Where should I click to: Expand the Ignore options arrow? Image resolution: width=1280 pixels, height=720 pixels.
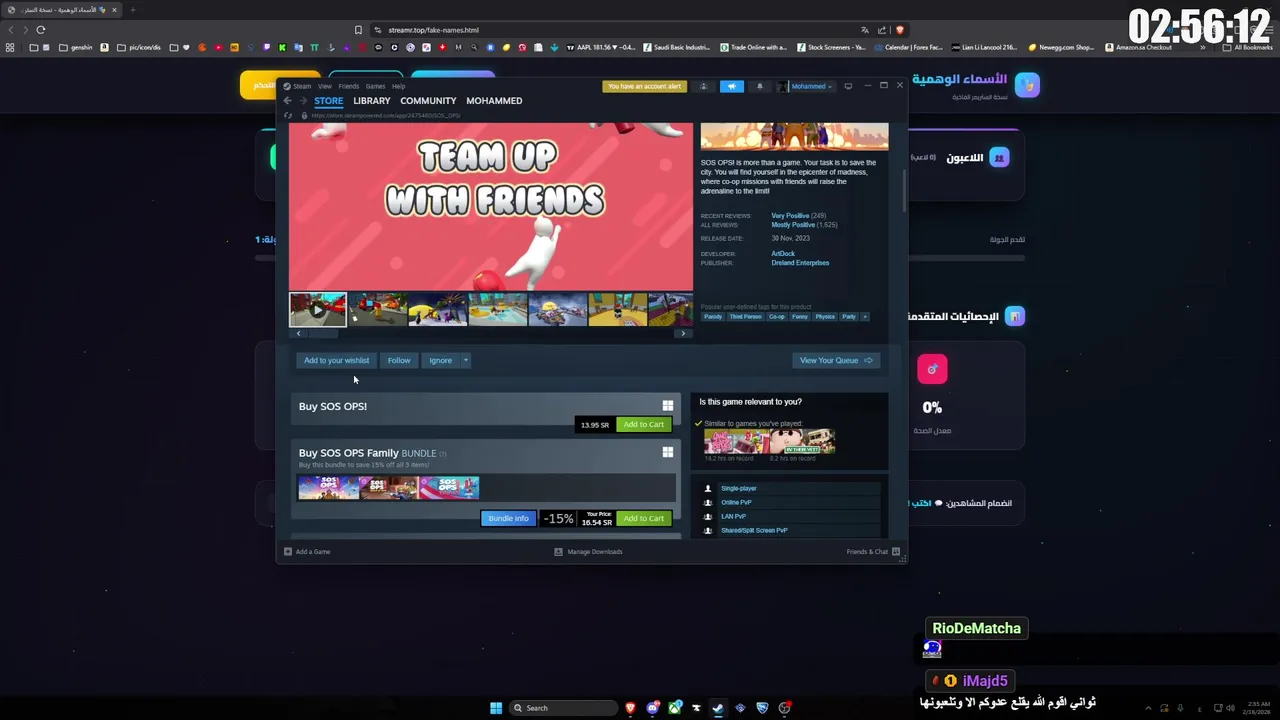coord(465,360)
